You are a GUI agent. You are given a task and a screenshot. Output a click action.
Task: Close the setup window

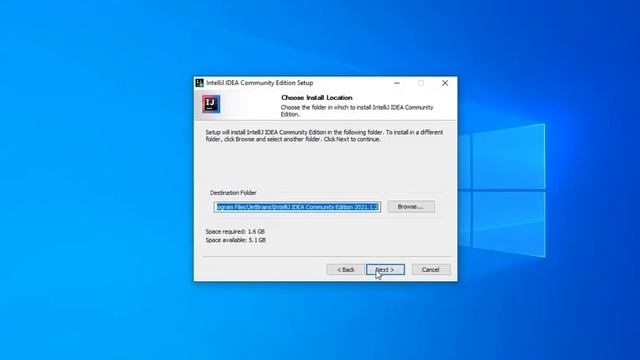point(445,83)
